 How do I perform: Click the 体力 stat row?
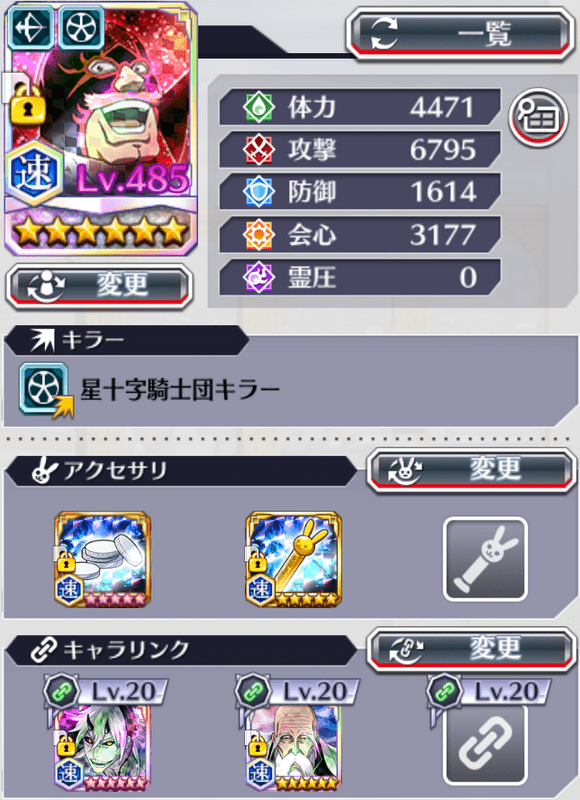(360, 107)
